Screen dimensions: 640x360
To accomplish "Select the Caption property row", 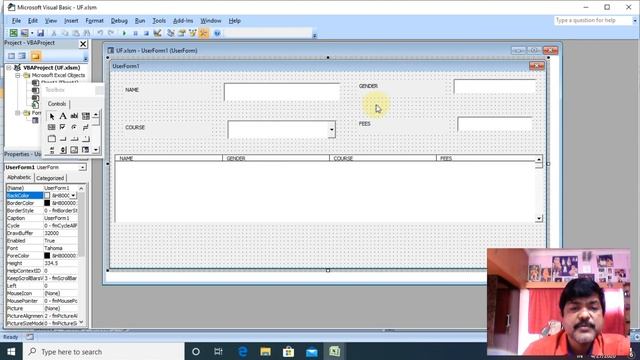I will coord(42,218).
